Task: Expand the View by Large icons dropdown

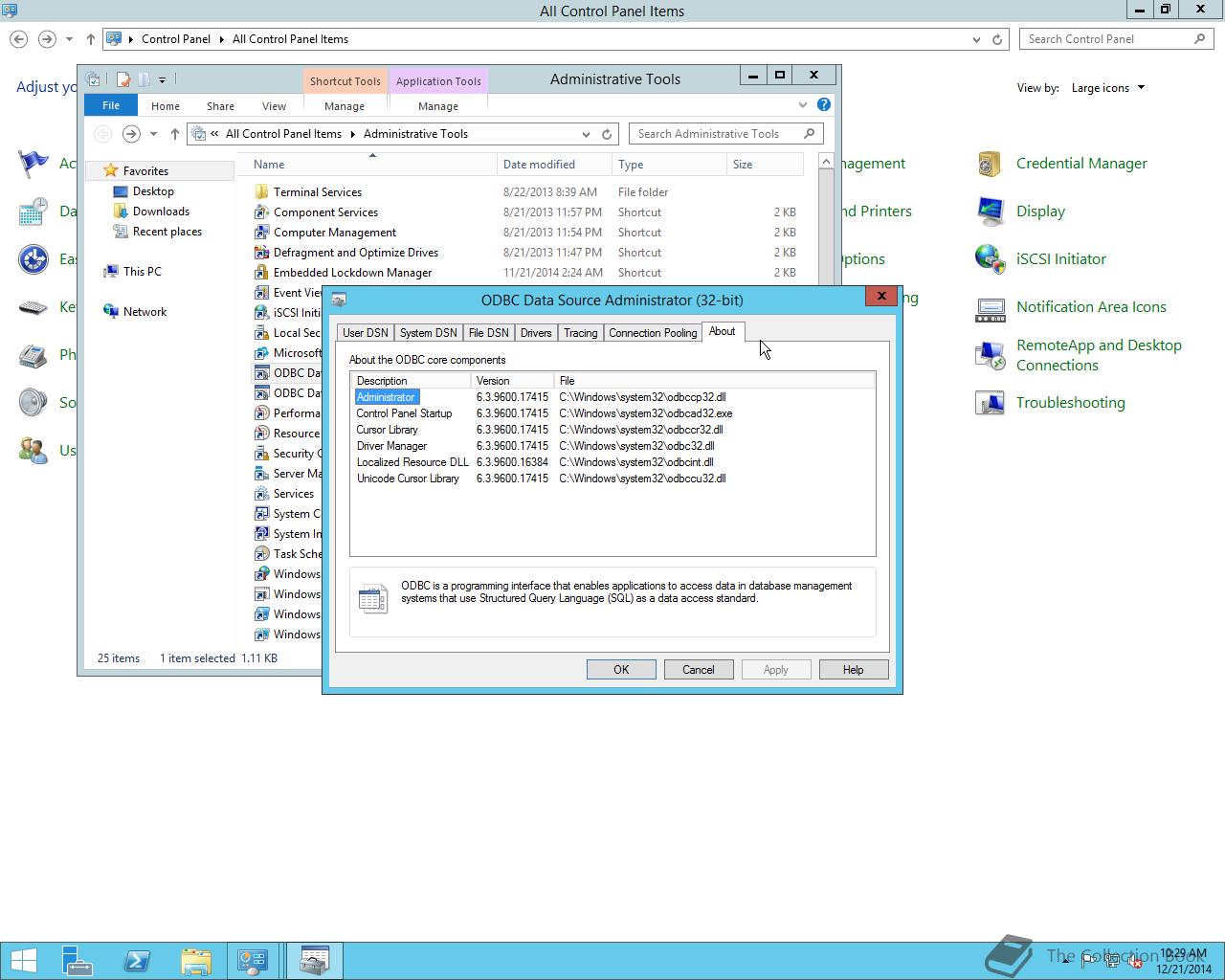Action: (x=1108, y=88)
